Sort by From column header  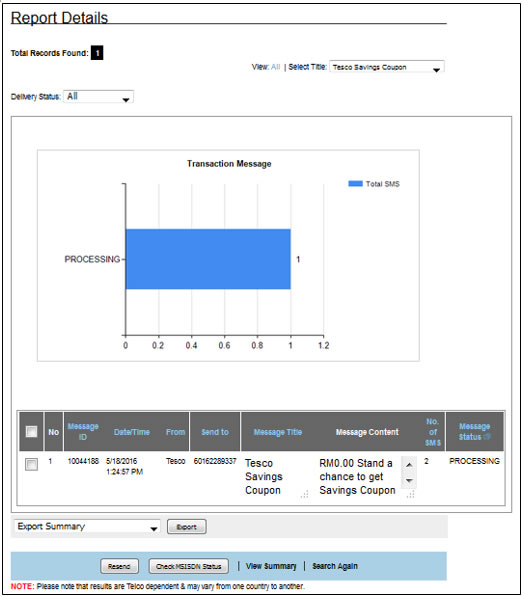coord(175,432)
